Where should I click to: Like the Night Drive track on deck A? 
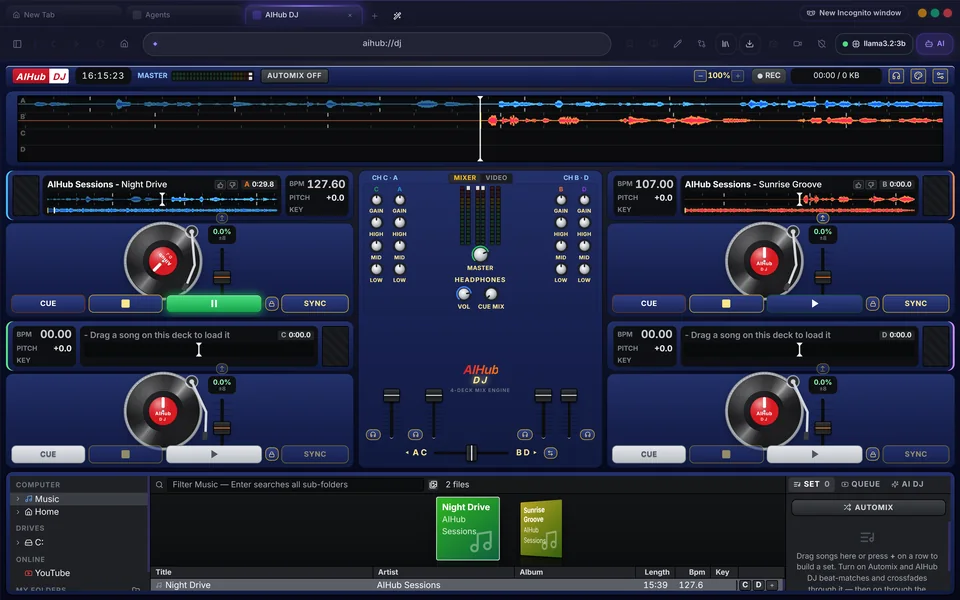click(220, 184)
